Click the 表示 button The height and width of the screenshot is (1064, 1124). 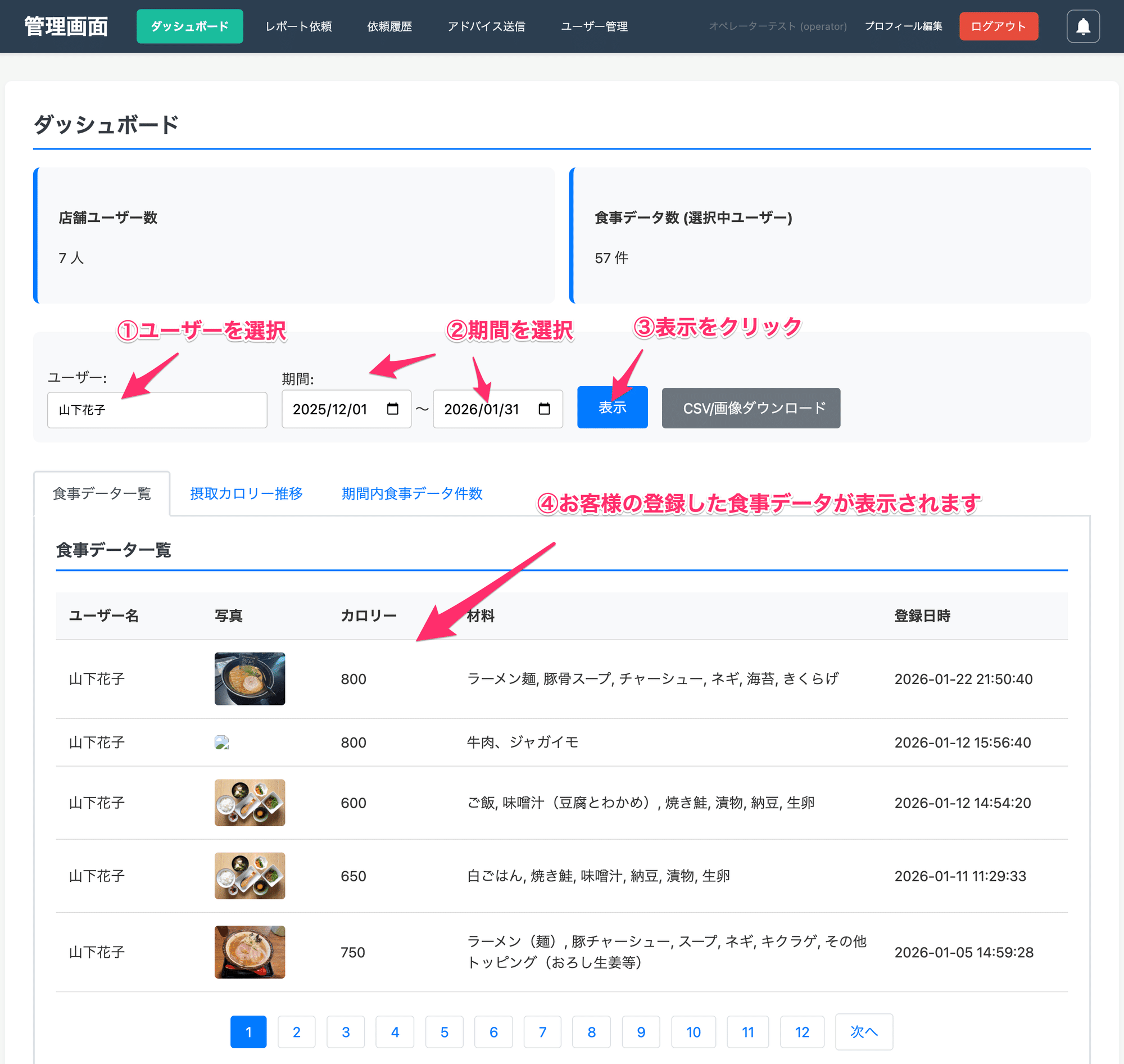(x=612, y=408)
